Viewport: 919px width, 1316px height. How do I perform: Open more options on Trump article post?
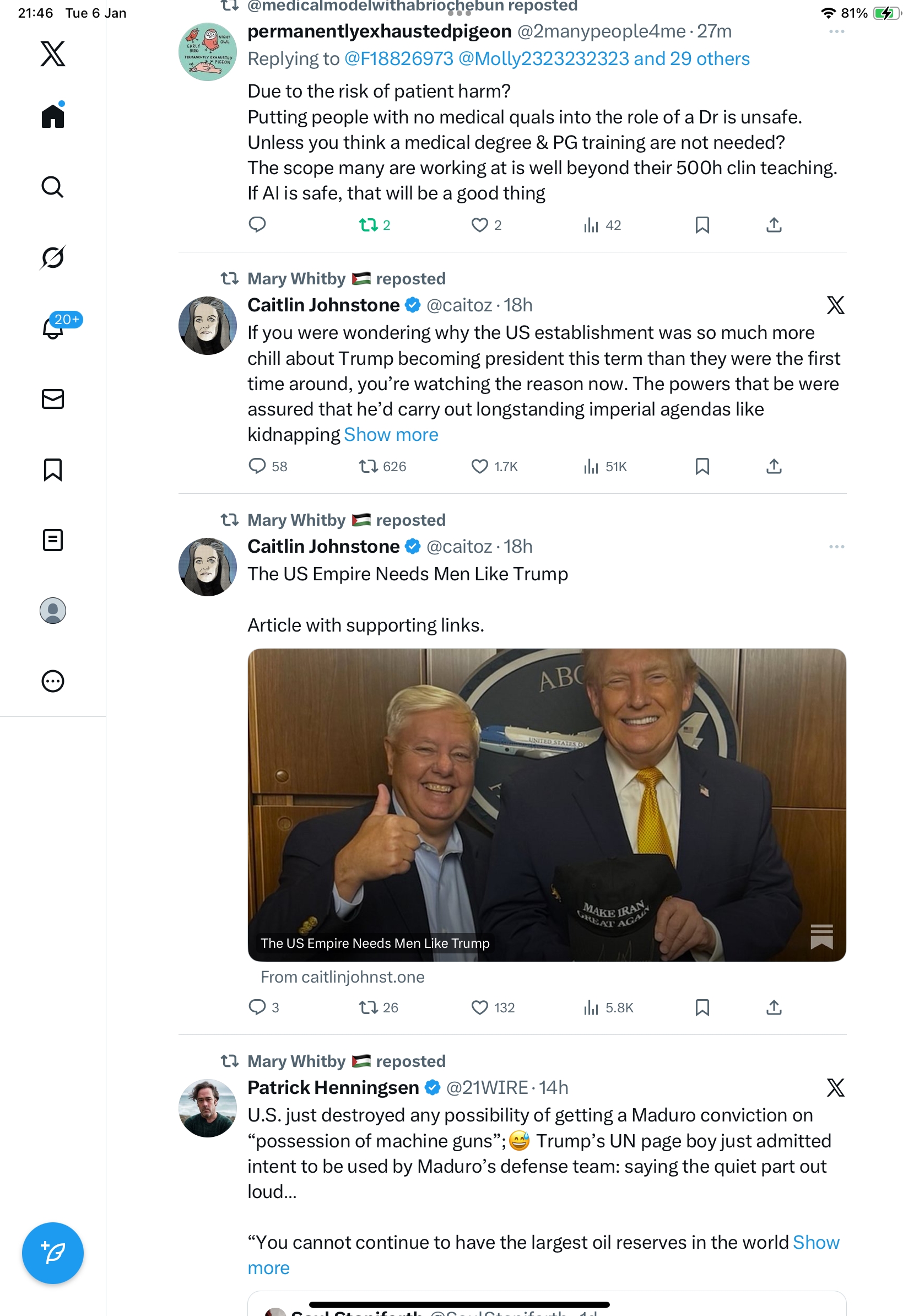836,547
